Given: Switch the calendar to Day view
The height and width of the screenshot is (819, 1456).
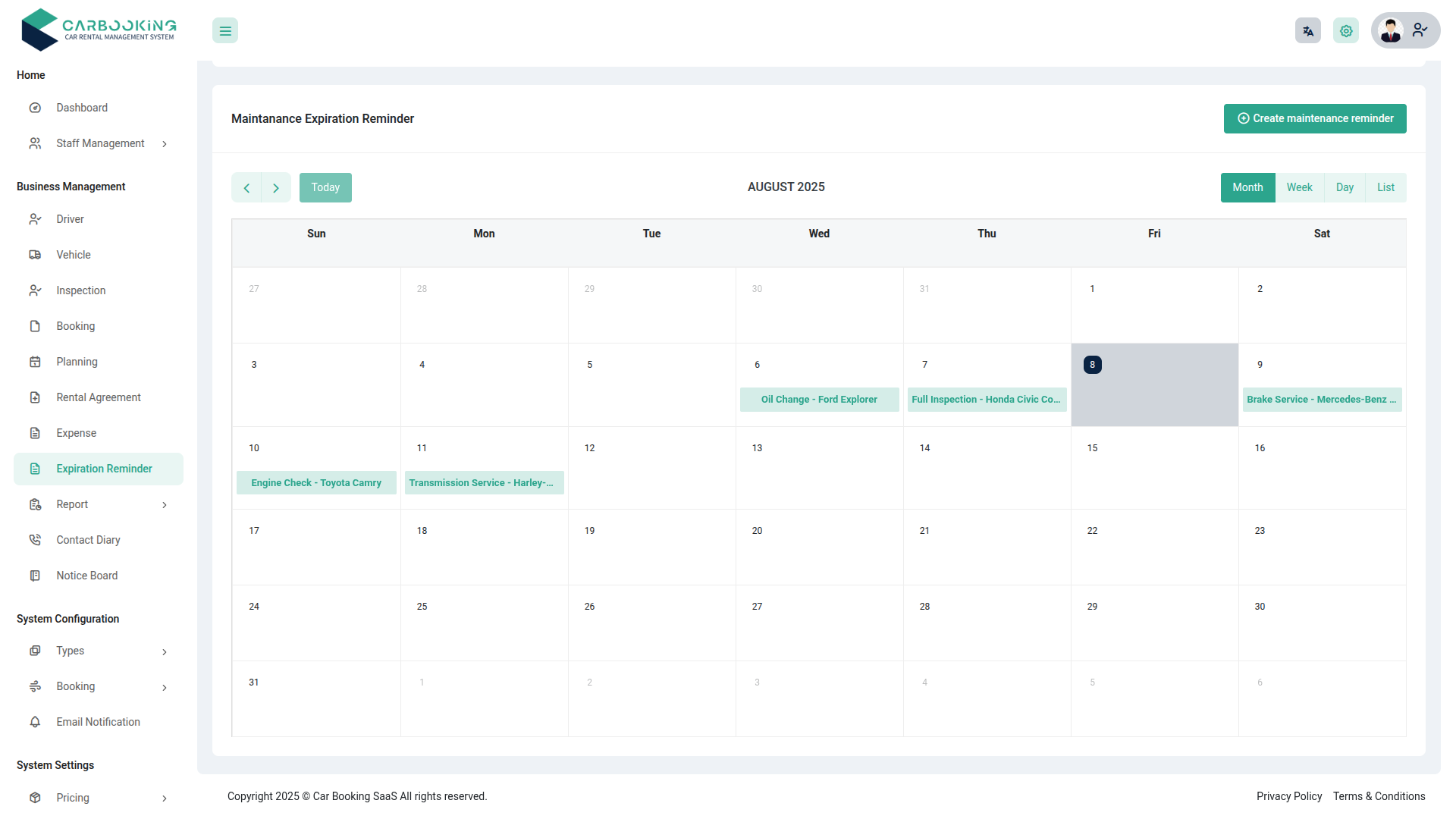Looking at the screenshot, I should point(1345,187).
